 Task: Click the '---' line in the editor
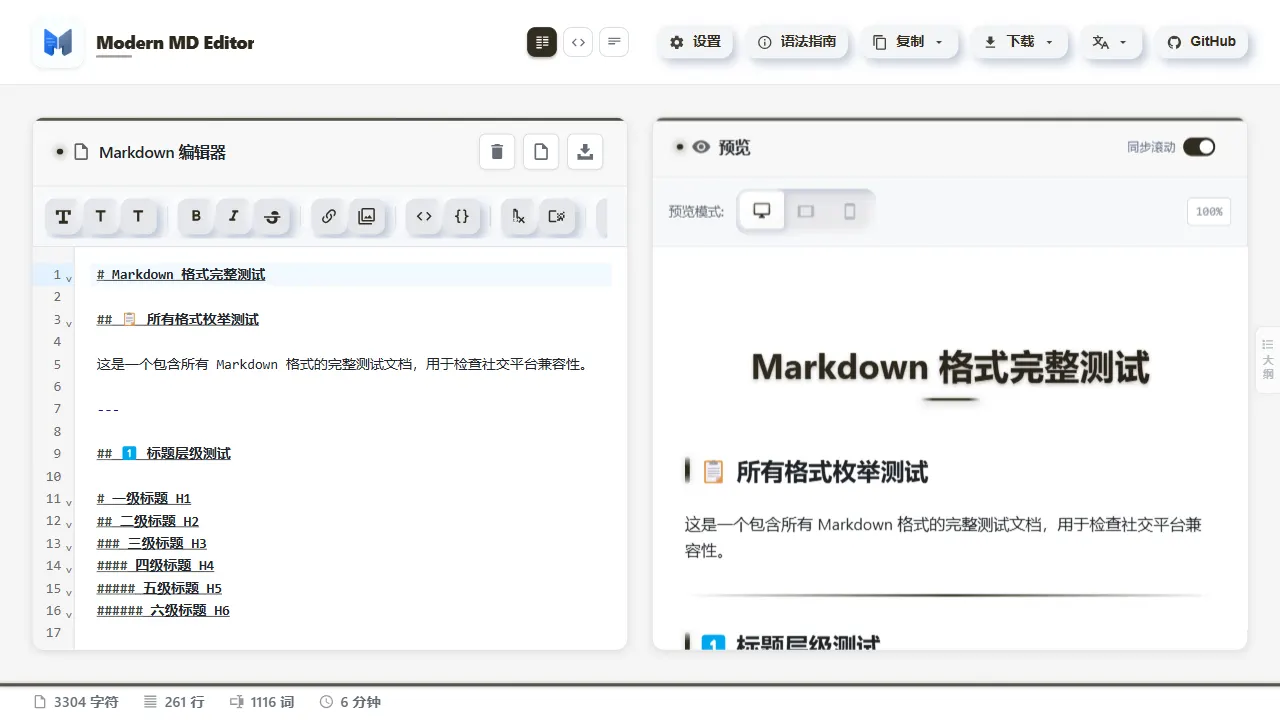(108, 409)
